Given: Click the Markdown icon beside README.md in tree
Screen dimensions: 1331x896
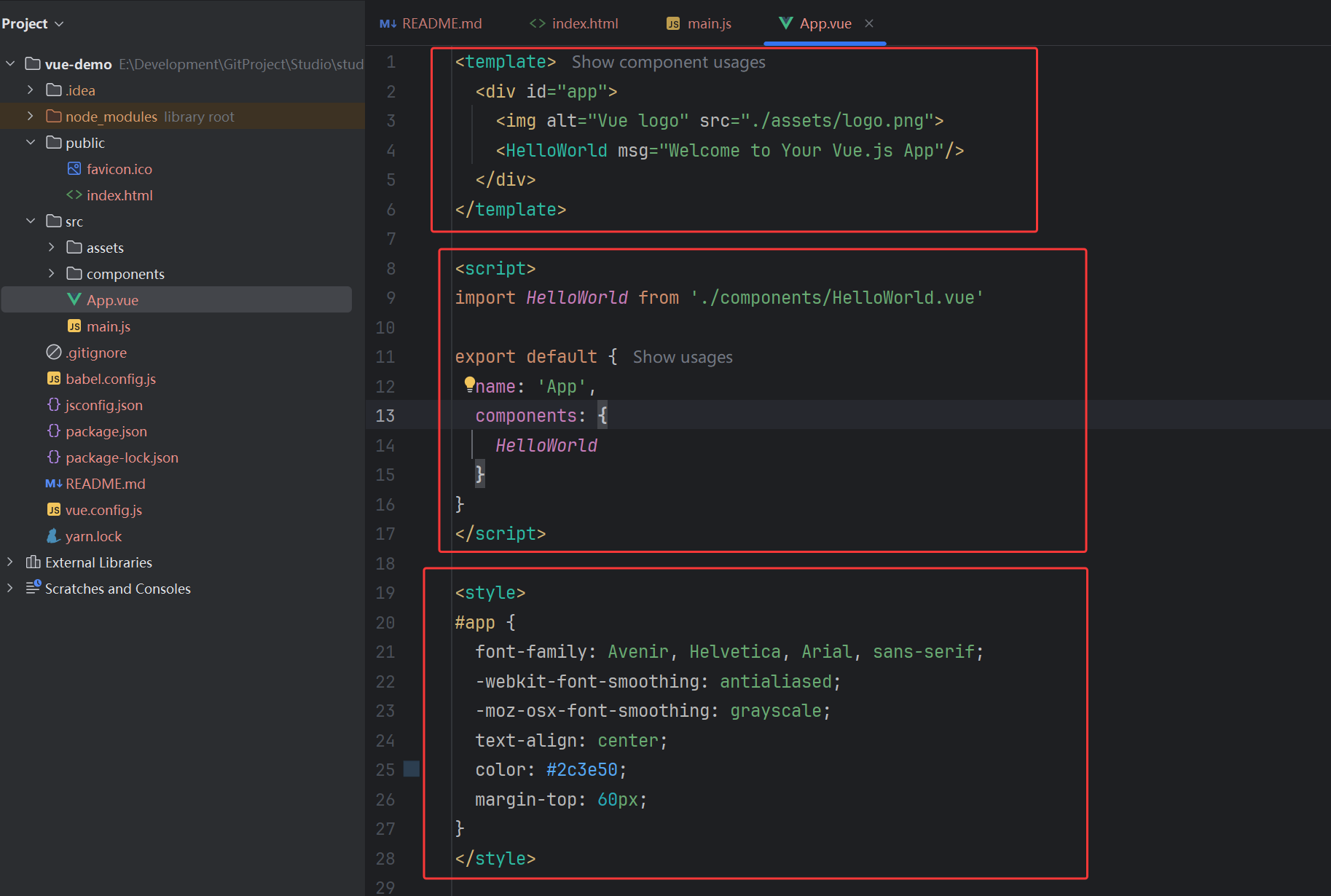Looking at the screenshot, I should (x=53, y=483).
